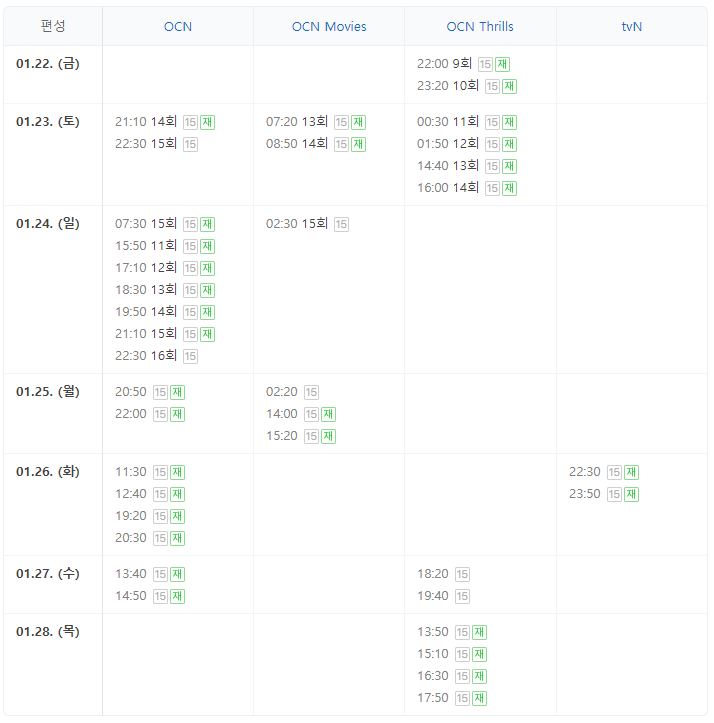The height and width of the screenshot is (723, 714).
Task: Click the 15 rating badge beside 18:30 13회
Action: (190, 290)
